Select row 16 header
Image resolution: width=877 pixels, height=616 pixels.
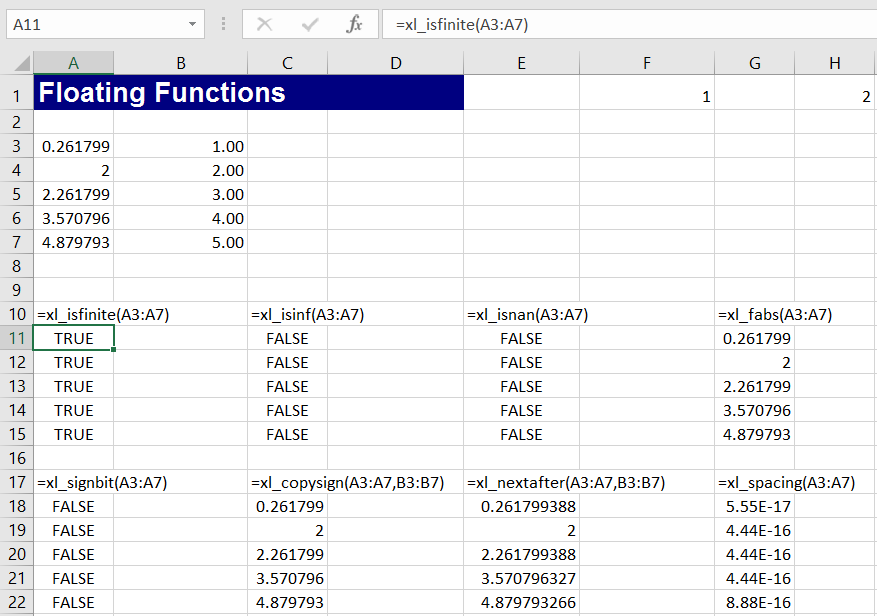tap(16, 458)
